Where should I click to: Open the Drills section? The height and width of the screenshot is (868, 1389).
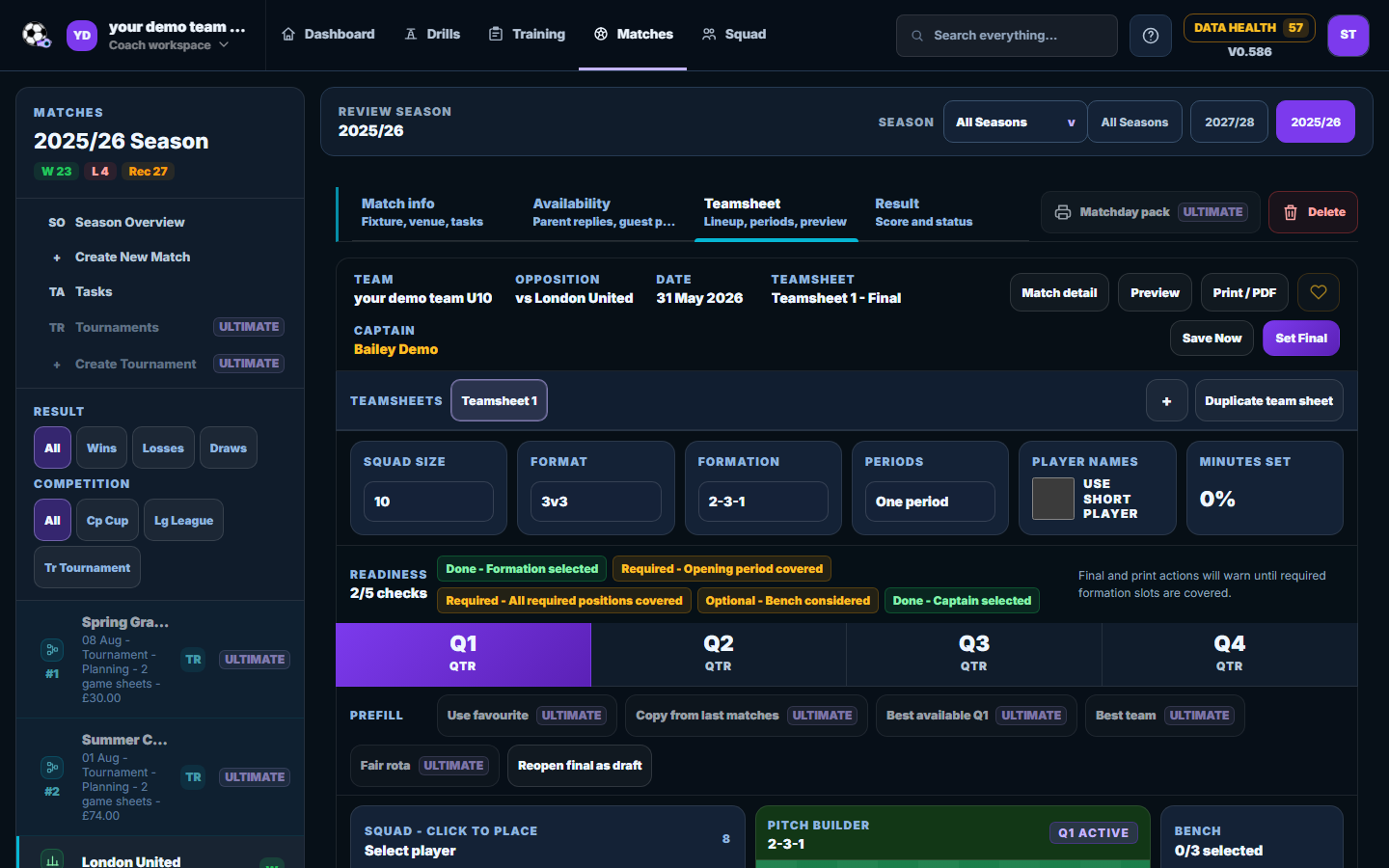coord(432,34)
